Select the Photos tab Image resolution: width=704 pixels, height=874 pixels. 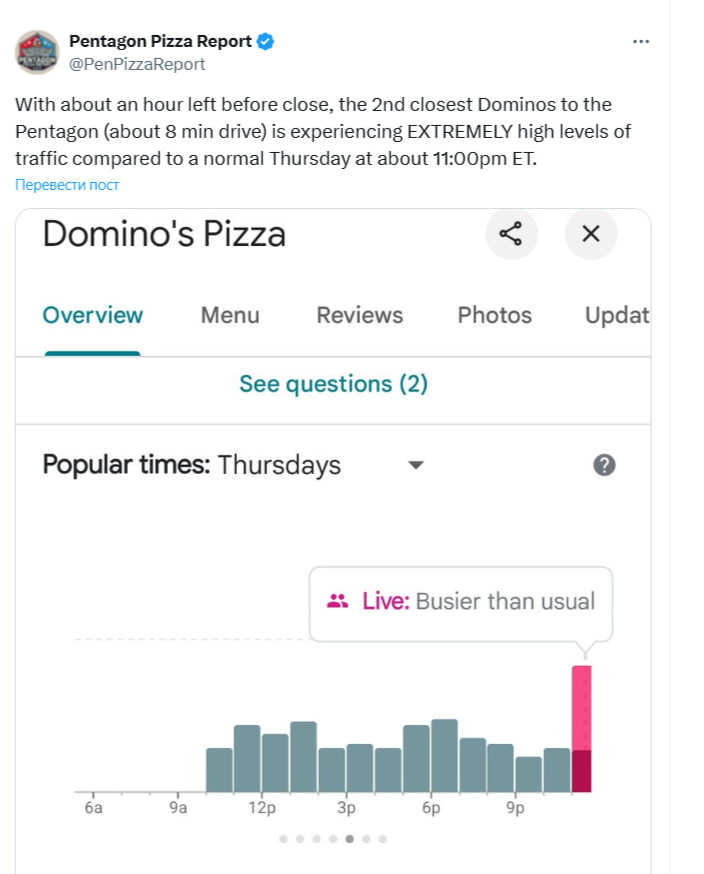coord(494,316)
